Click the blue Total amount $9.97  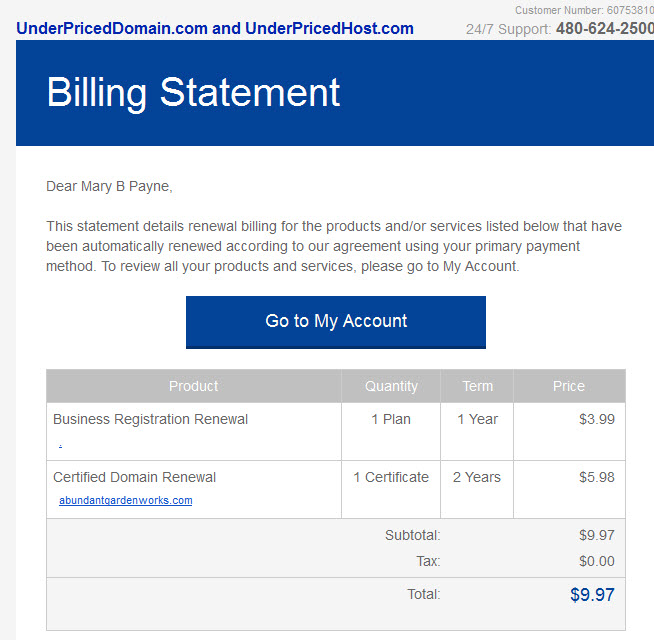pyautogui.click(x=592, y=595)
